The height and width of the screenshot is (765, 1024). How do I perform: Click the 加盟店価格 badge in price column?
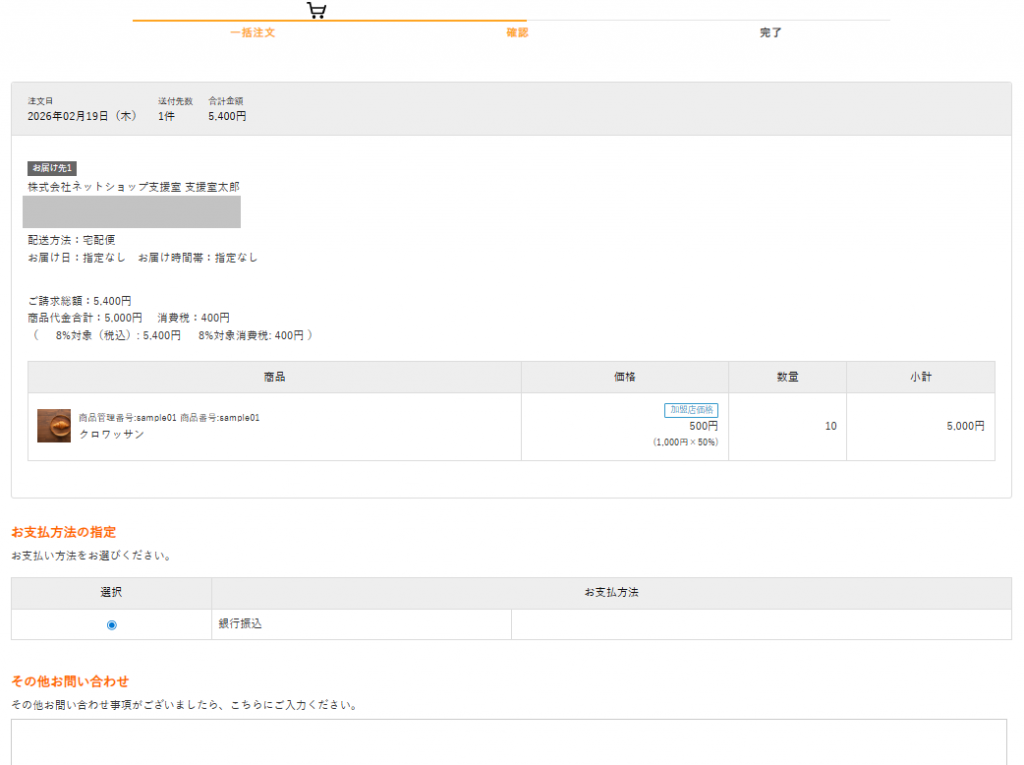[x=691, y=410]
